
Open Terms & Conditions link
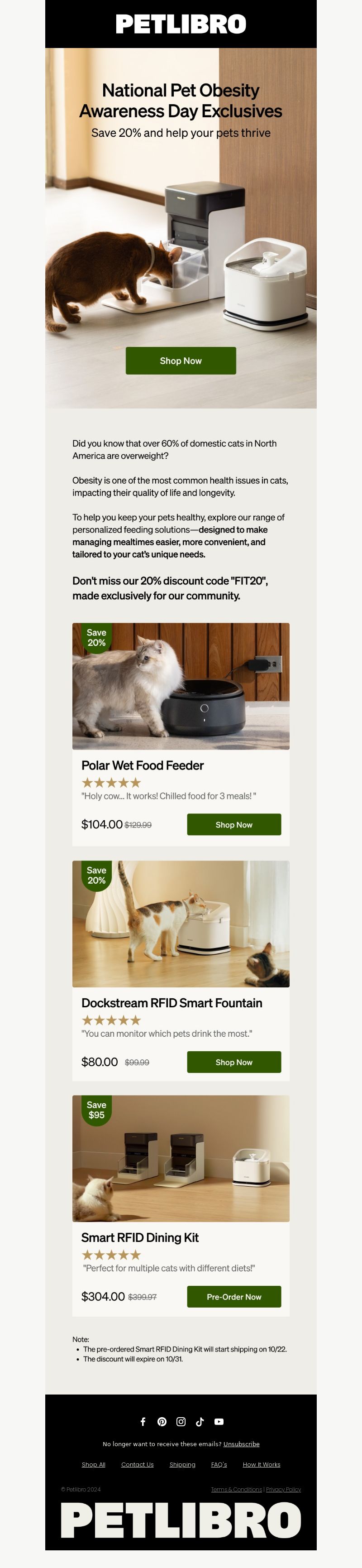point(237,1490)
